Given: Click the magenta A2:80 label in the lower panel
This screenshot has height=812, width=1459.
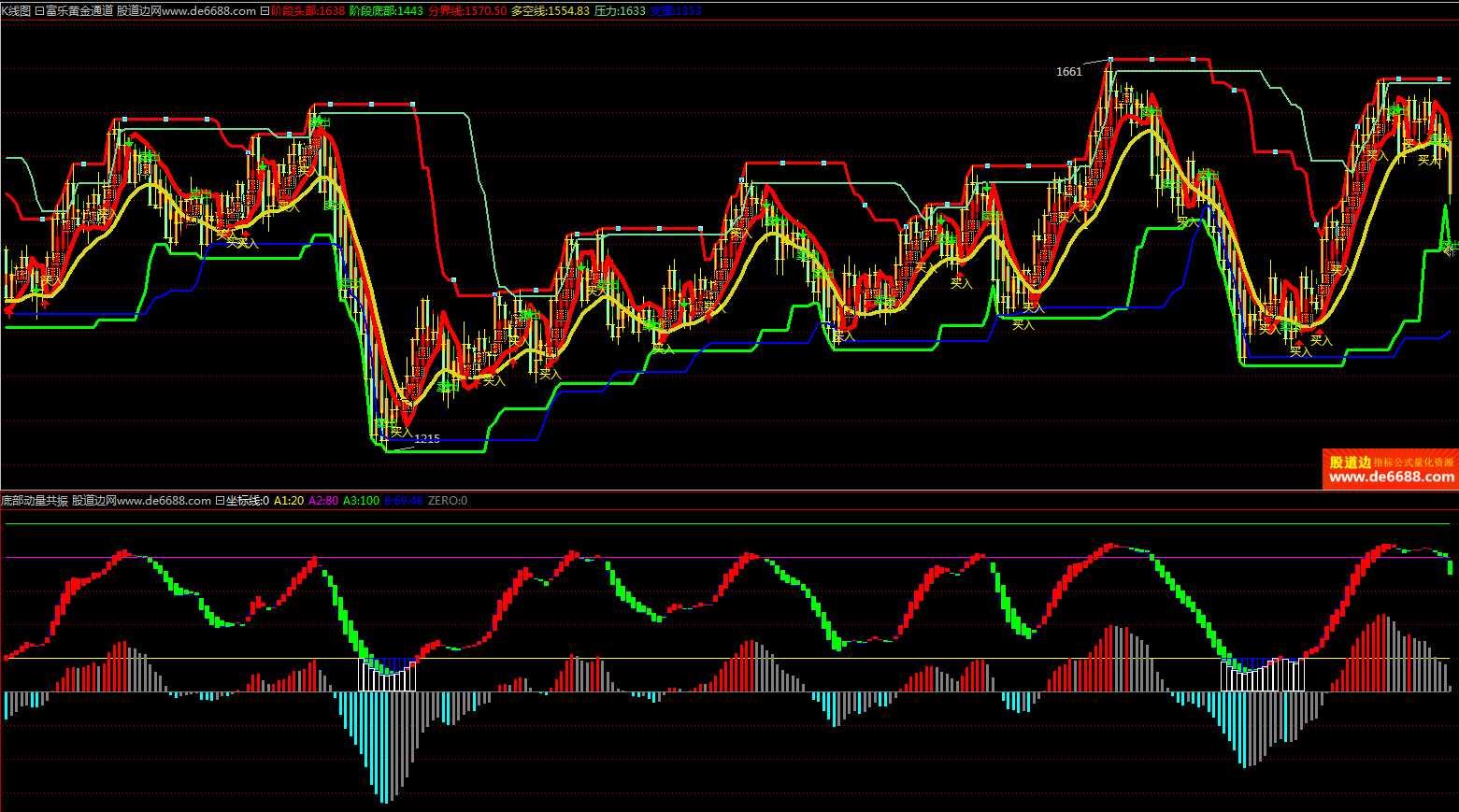Looking at the screenshot, I should 323,501.
